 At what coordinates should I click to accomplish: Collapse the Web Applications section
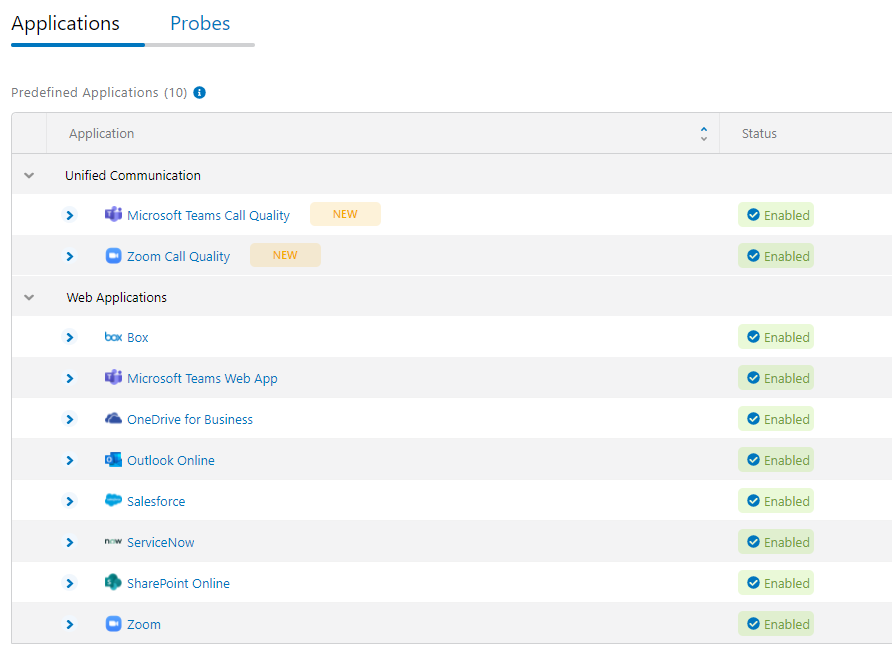tap(29, 297)
